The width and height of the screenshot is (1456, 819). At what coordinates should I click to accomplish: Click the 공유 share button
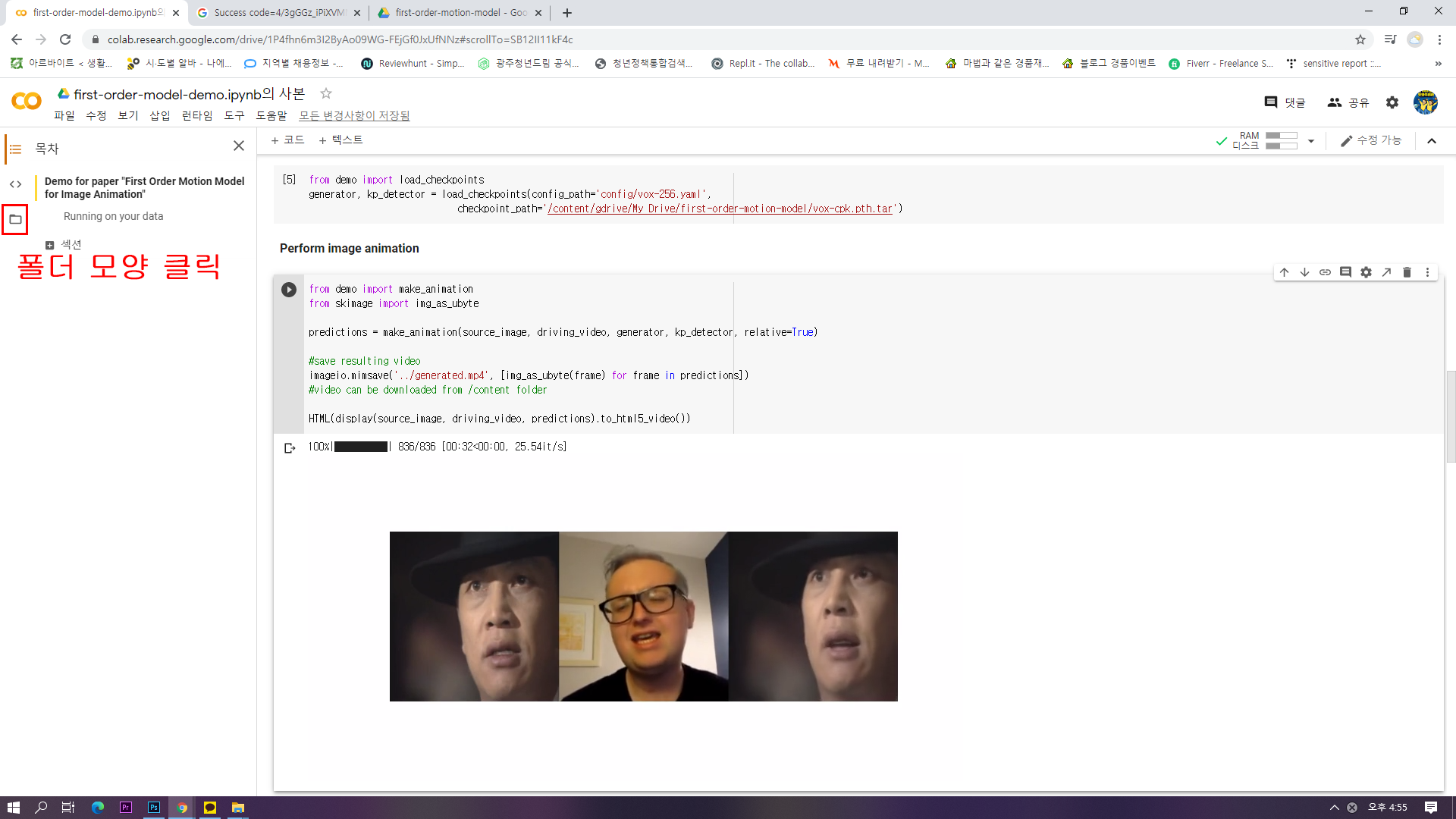(1348, 102)
